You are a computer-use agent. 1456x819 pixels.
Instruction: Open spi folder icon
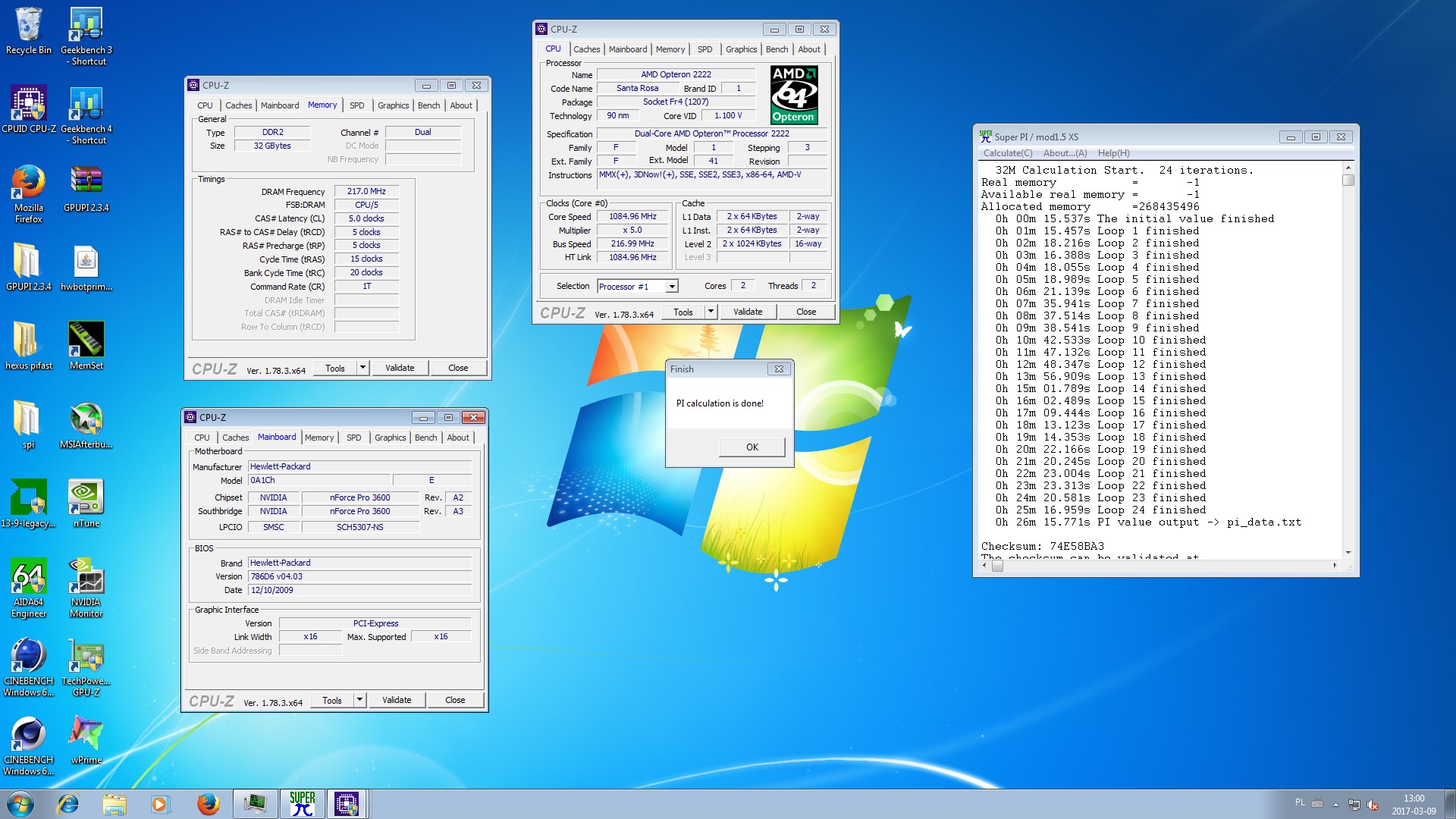(x=29, y=424)
